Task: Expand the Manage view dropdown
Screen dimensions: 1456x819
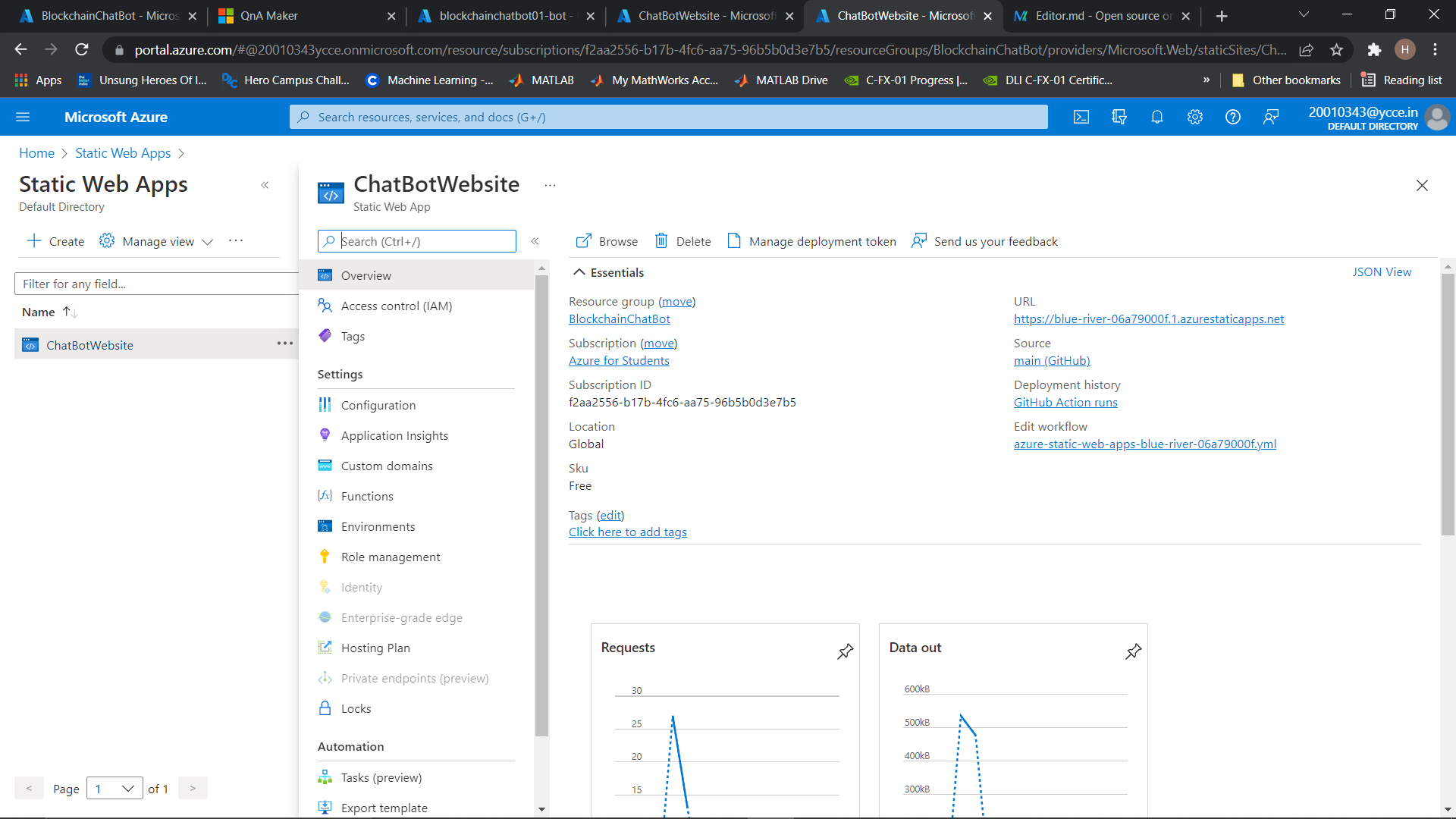Action: (x=207, y=241)
